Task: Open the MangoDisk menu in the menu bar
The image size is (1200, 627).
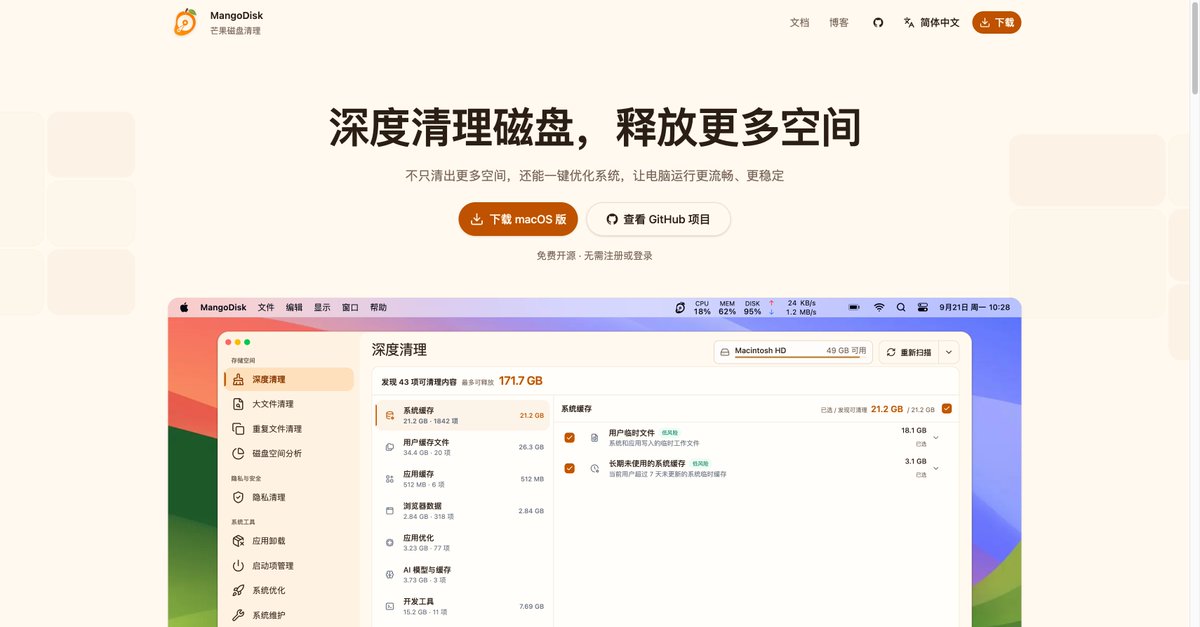Action: pyautogui.click(x=223, y=308)
